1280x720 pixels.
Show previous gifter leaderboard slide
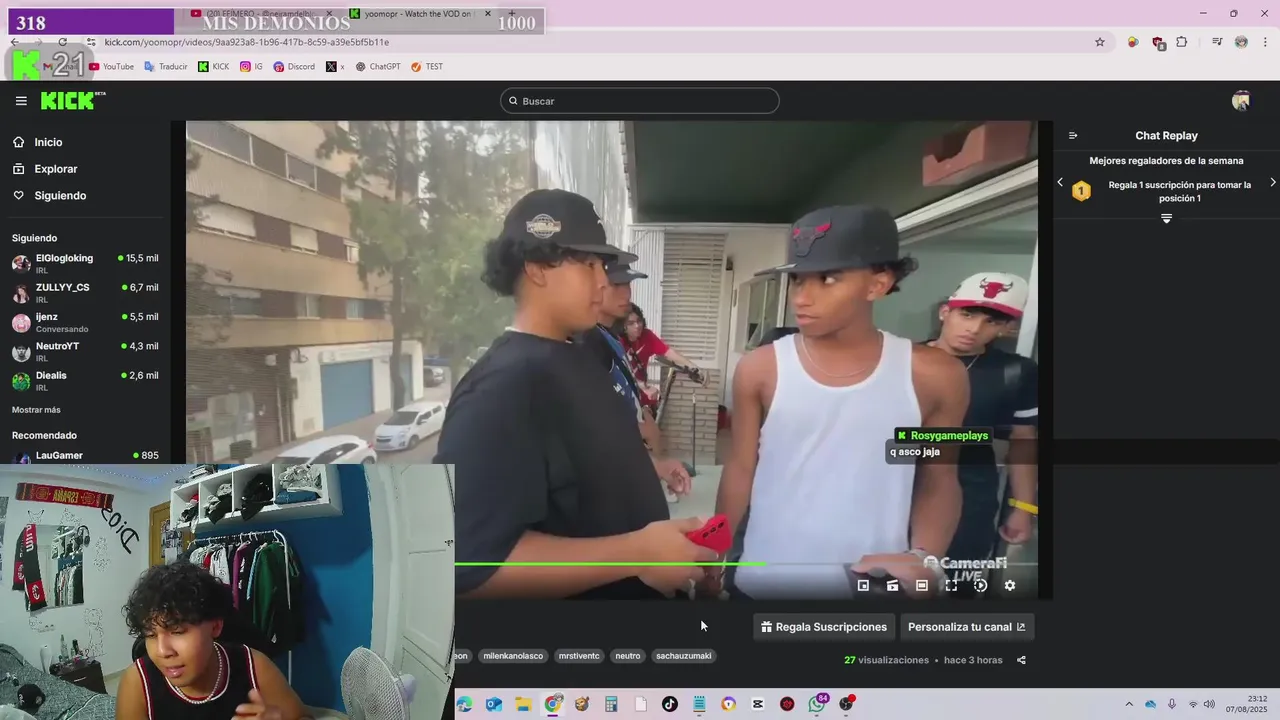[1060, 182]
